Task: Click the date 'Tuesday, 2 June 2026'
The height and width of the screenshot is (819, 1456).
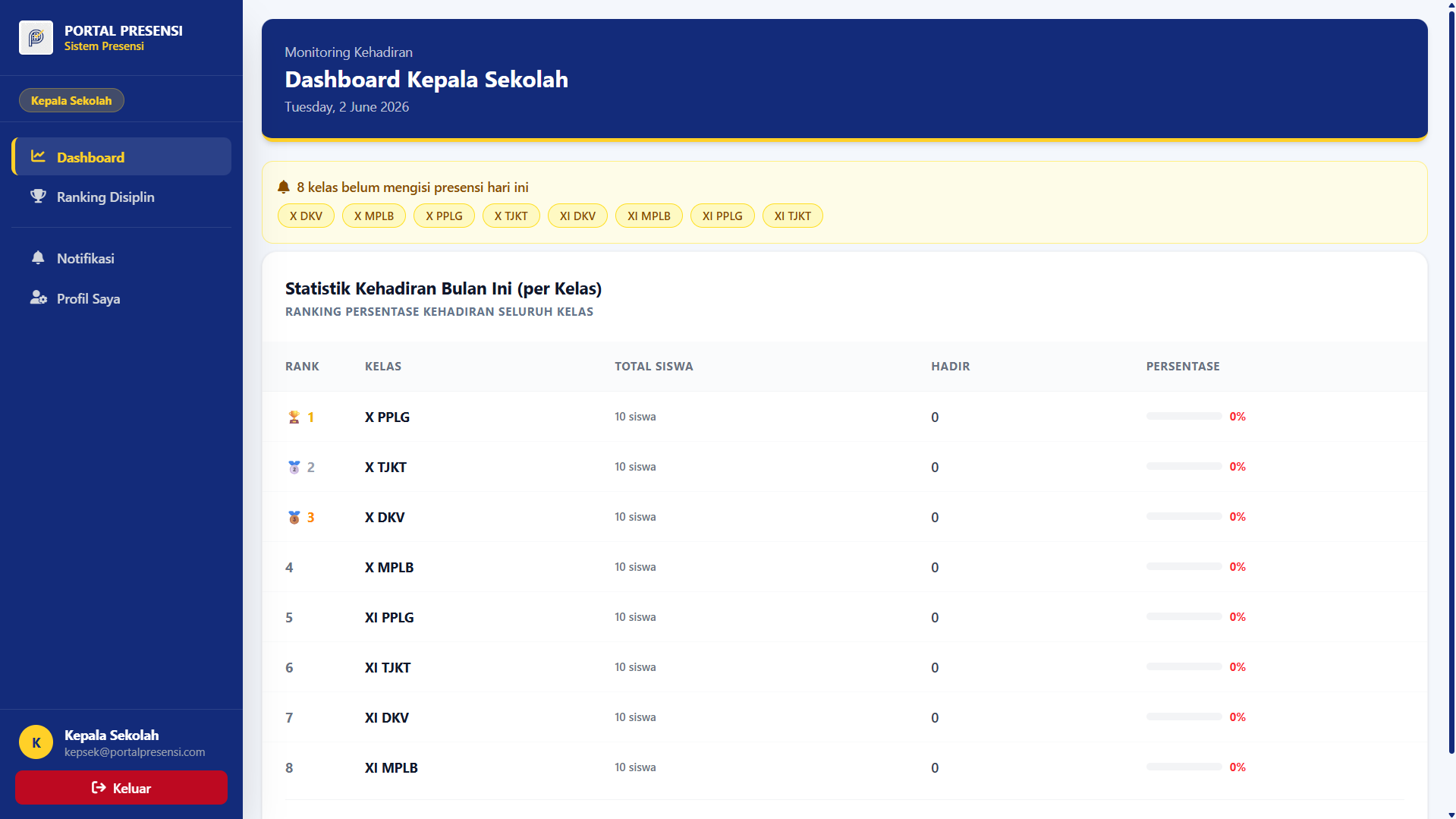Action: coord(347,107)
